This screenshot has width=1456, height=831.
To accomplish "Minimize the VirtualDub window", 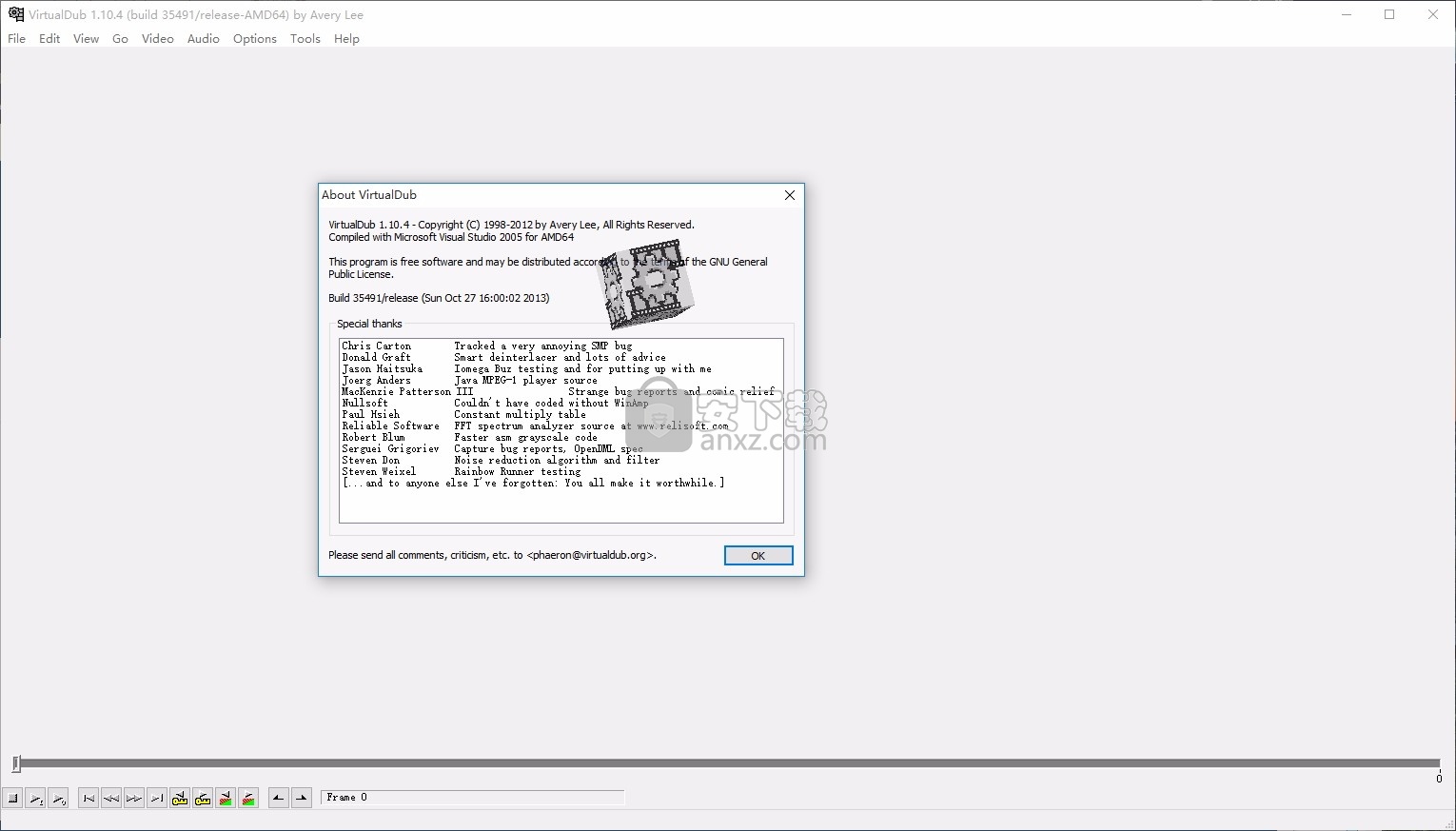I will (1348, 14).
